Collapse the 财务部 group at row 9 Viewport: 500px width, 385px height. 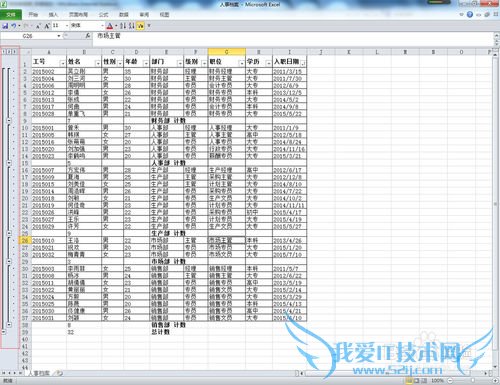click(x=9, y=121)
